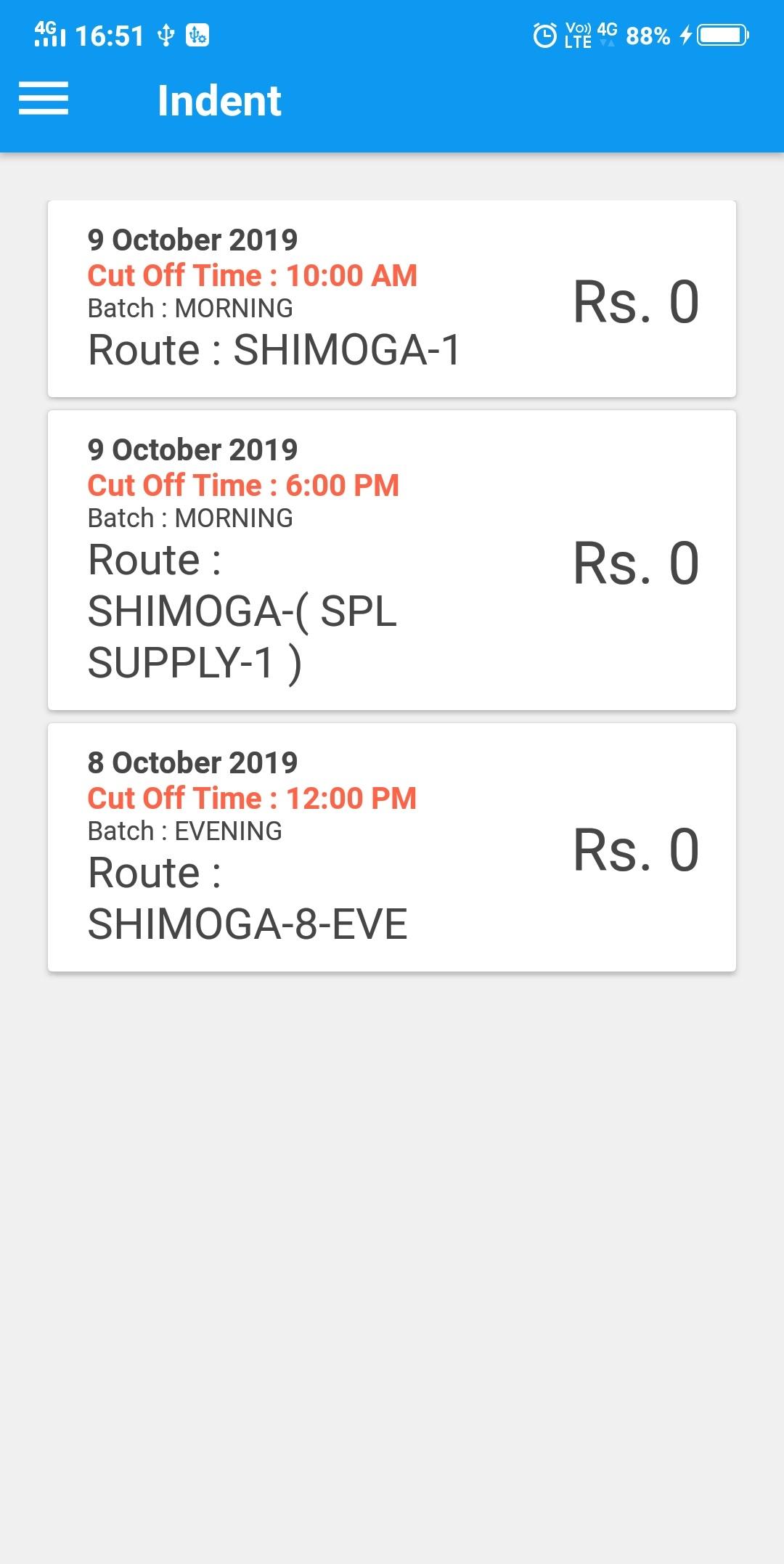Tap the 8 October 2019 date label
The height and width of the screenshot is (1564, 784).
pos(192,762)
